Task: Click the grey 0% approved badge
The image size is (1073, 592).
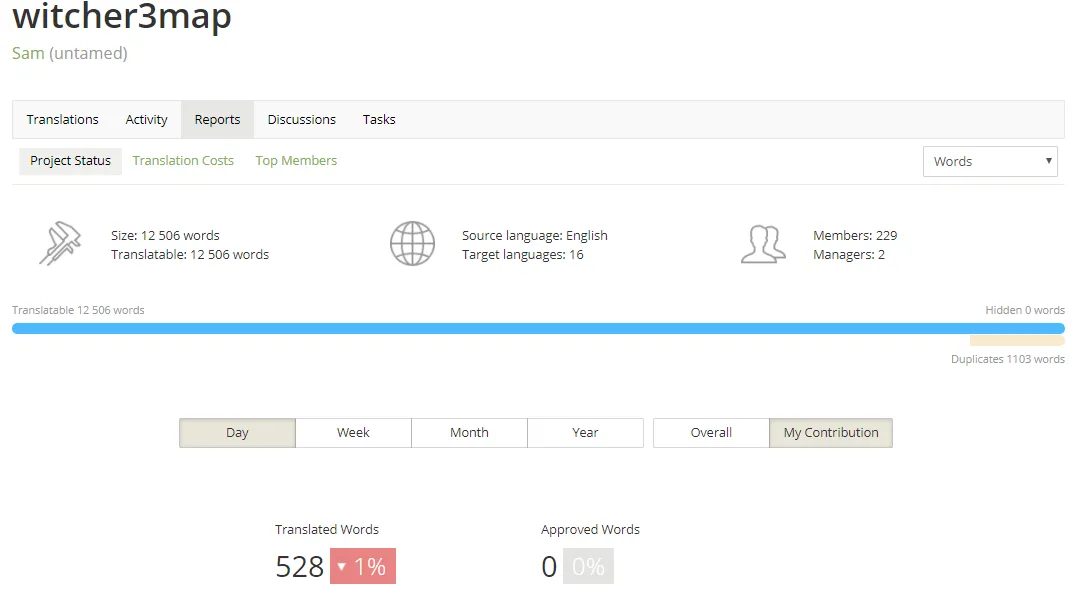Action: tap(589, 566)
